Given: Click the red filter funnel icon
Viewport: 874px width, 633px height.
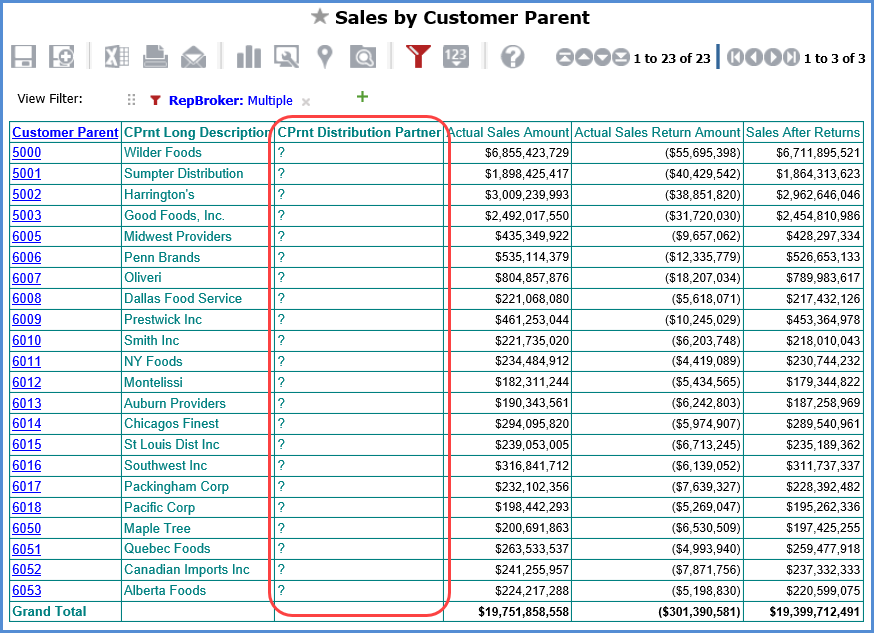Looking at the screenshot, I should click(418, 57).
